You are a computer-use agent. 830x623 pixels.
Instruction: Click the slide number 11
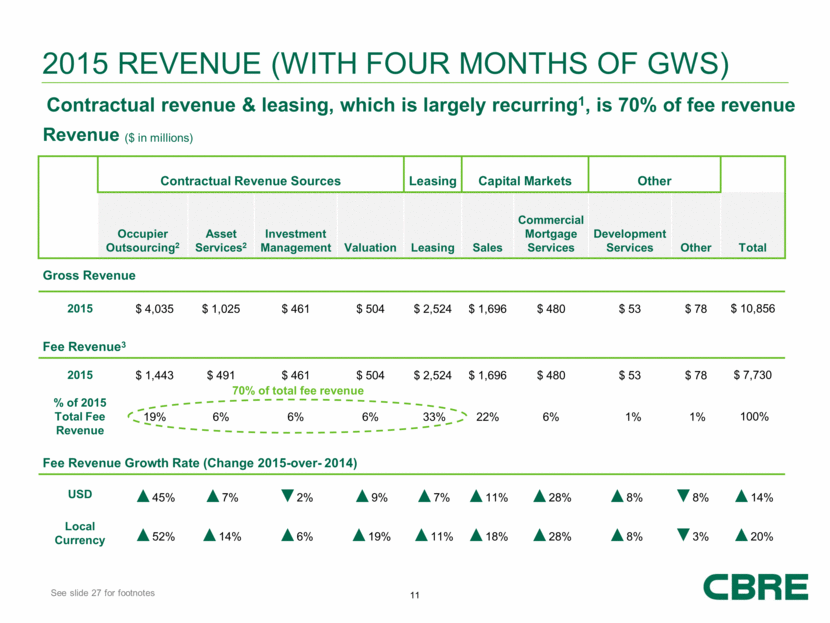tap(415, 597)
